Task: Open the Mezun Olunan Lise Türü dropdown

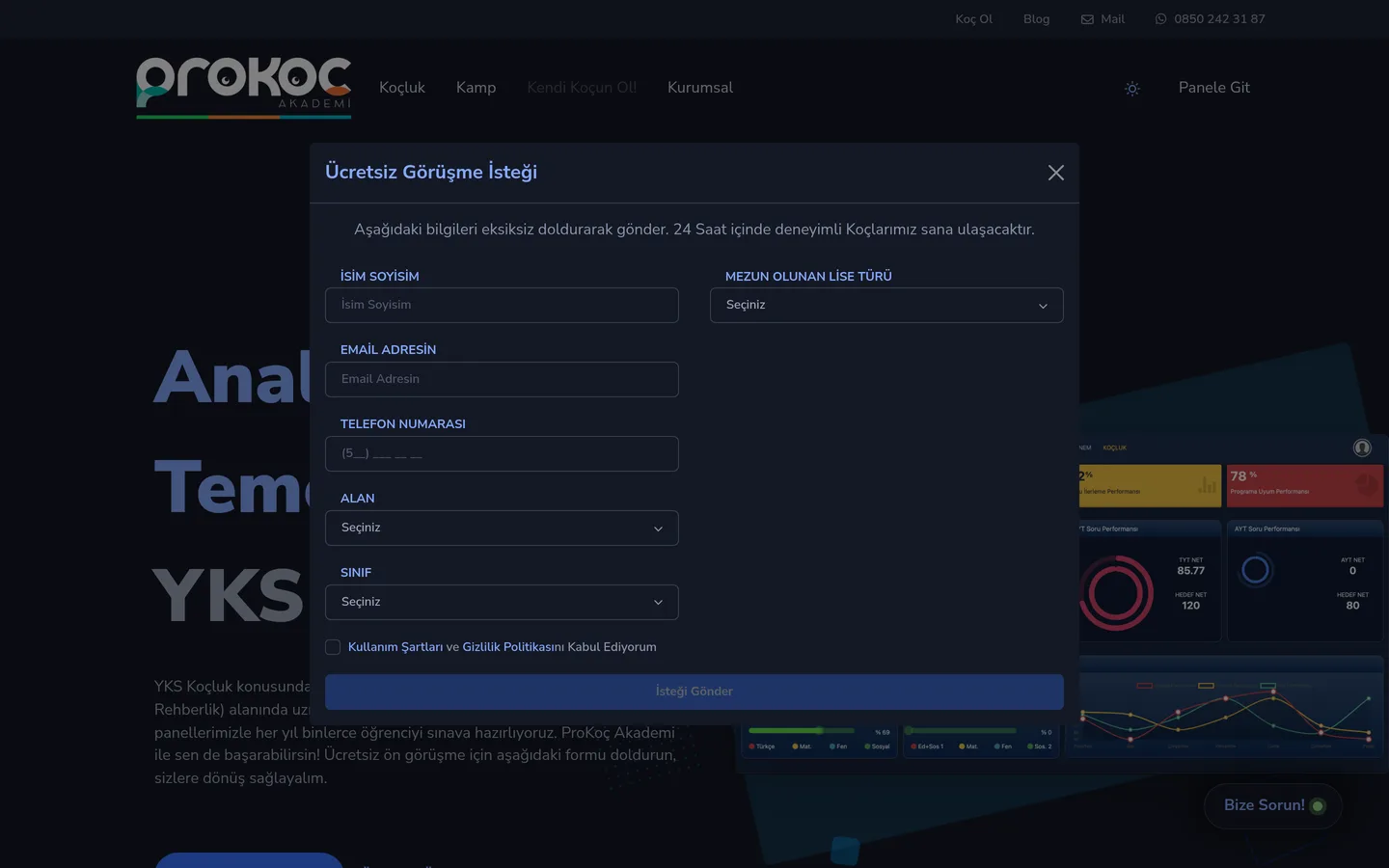Action: [x=886, y=305]
